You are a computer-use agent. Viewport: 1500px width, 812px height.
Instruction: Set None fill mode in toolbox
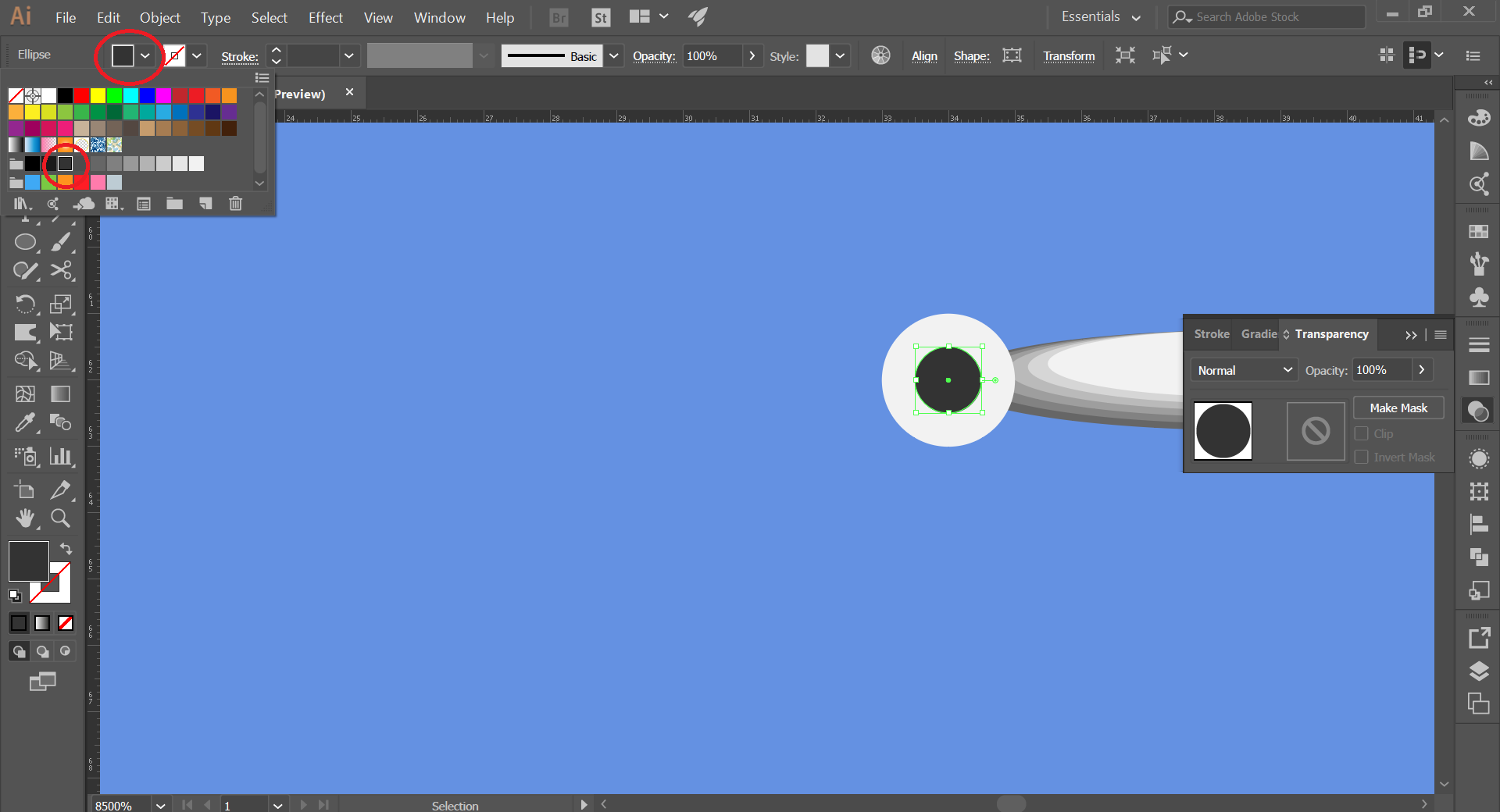tap(66, 623)
